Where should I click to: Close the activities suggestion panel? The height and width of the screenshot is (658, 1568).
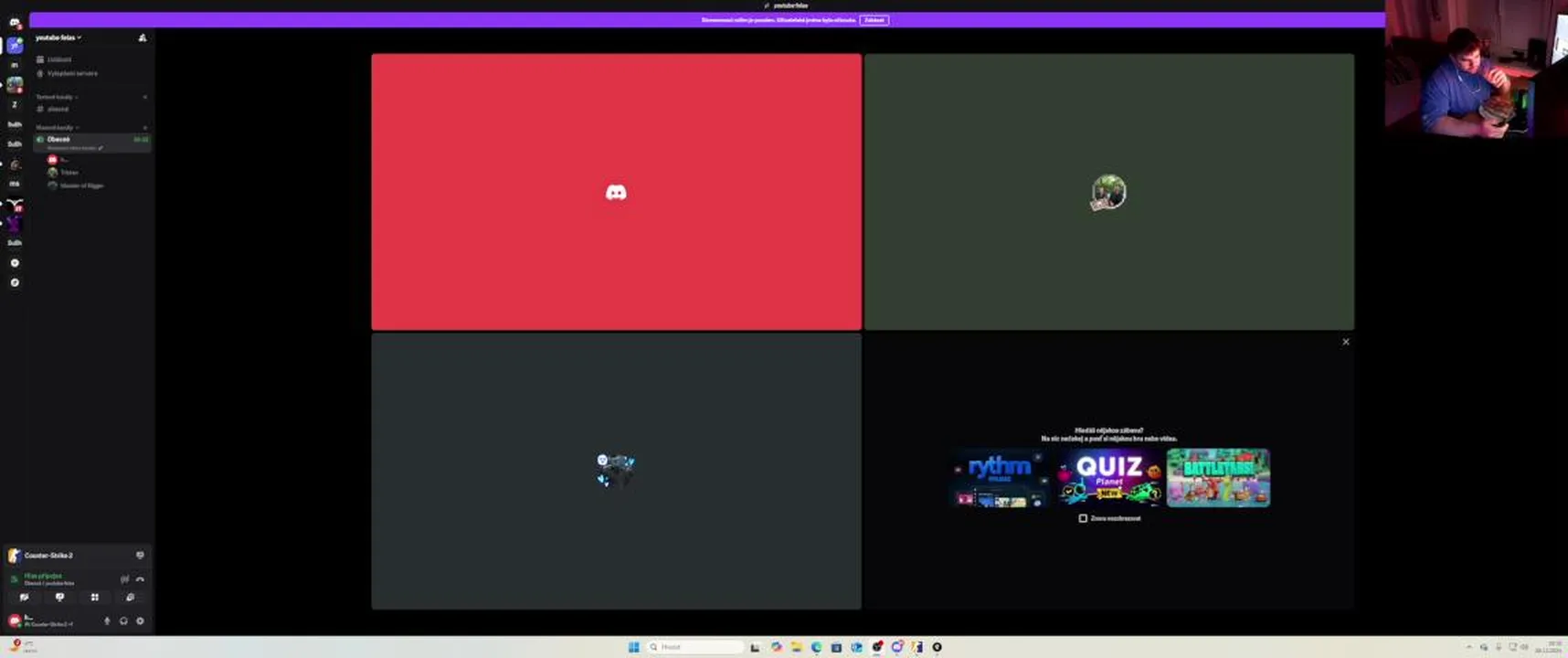click(x=1345, y=342)
